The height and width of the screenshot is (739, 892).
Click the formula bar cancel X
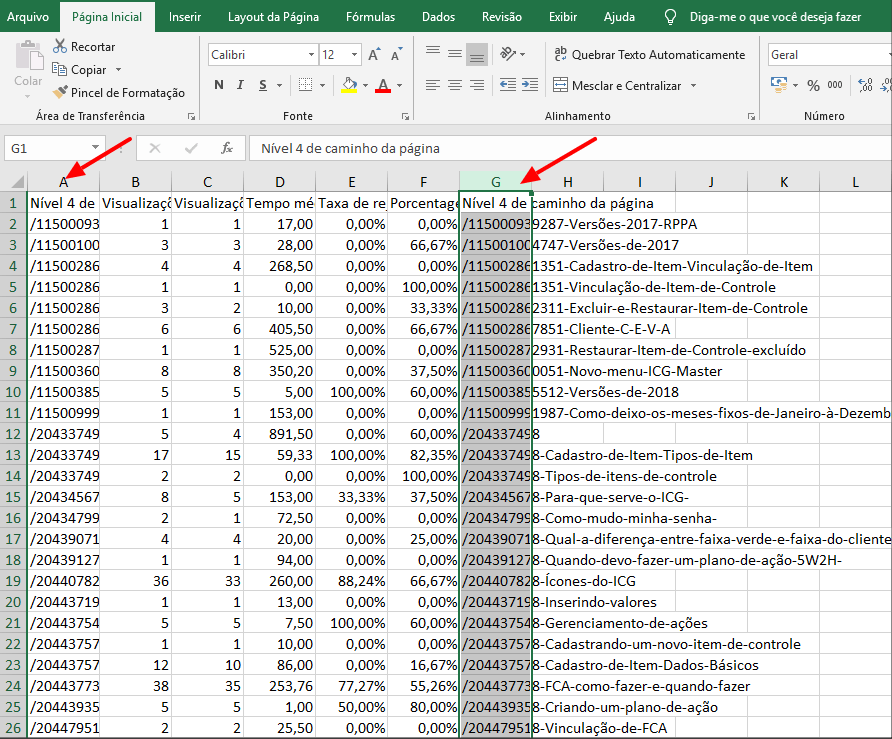155,148
